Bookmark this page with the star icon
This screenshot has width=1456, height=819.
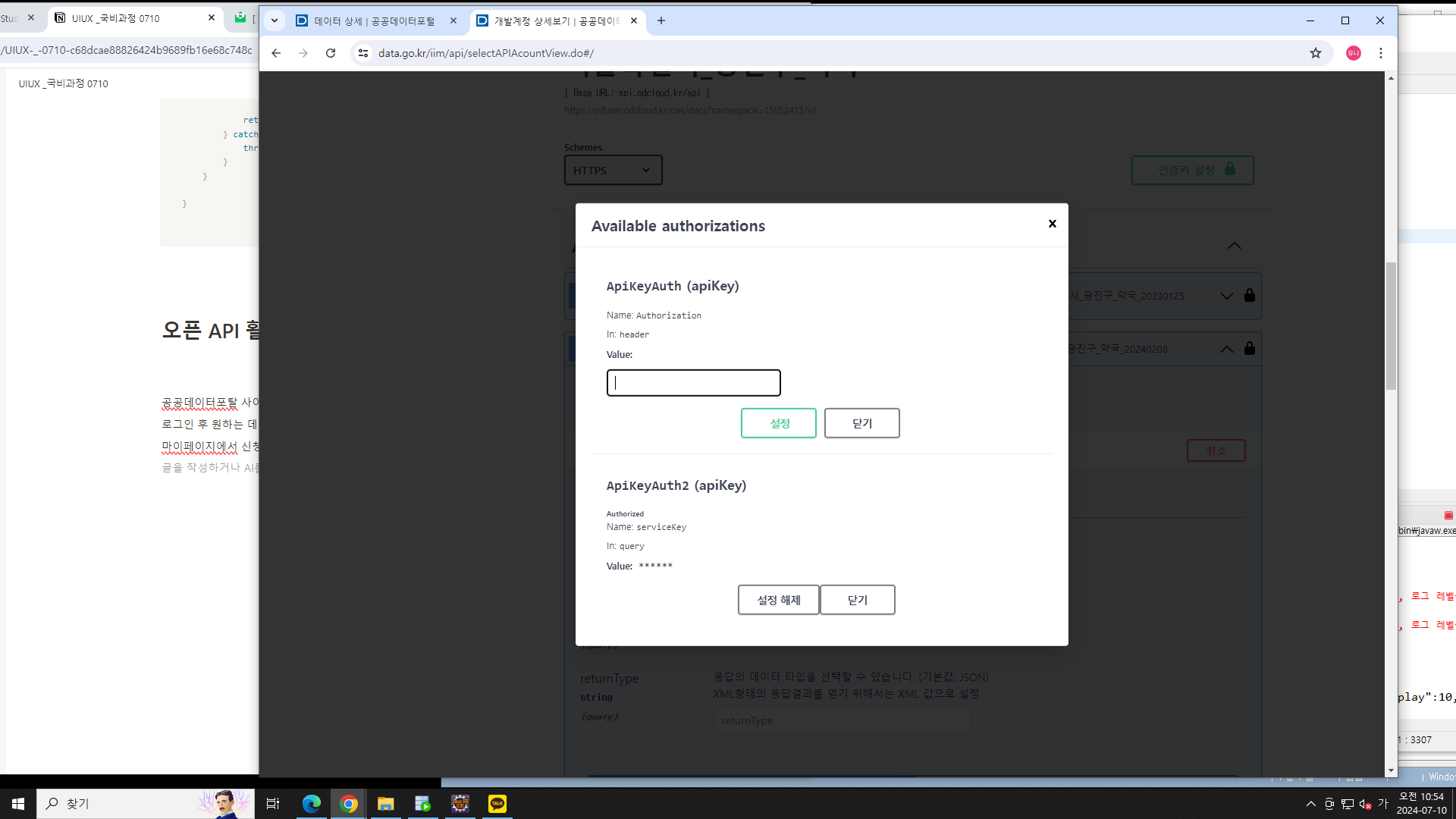1316,53
